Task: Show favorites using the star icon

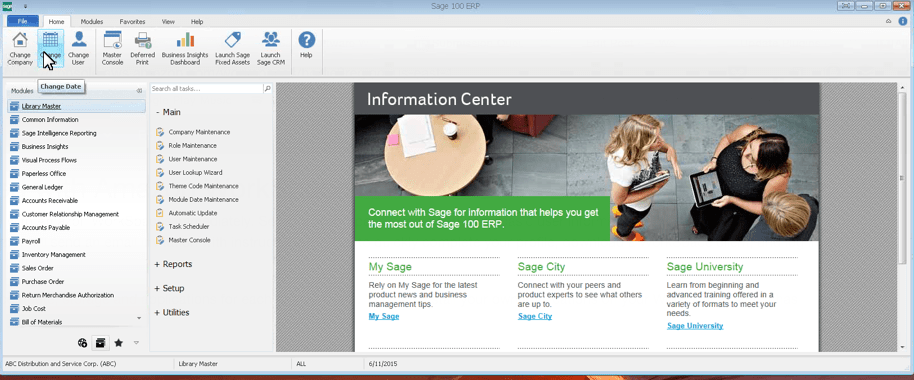Action: click(118, 343)
